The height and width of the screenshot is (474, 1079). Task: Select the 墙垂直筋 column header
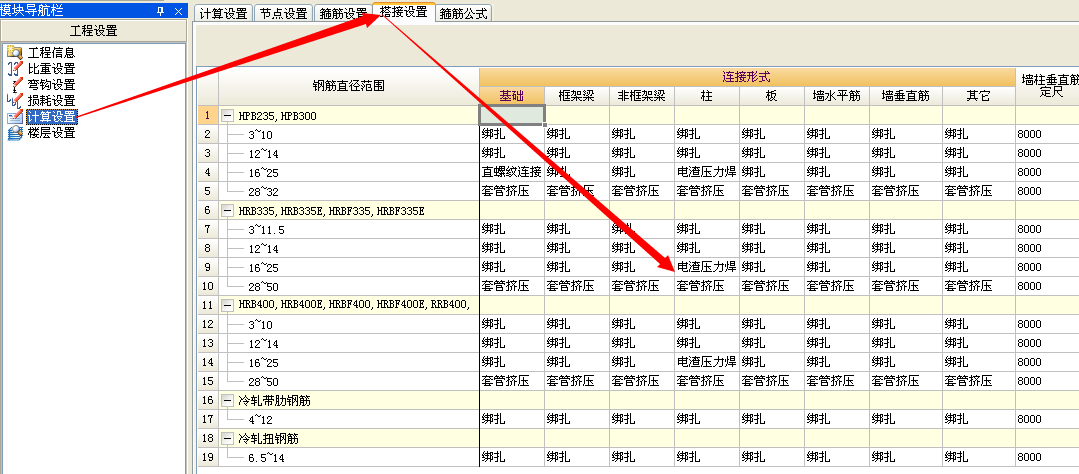(906, 96)
